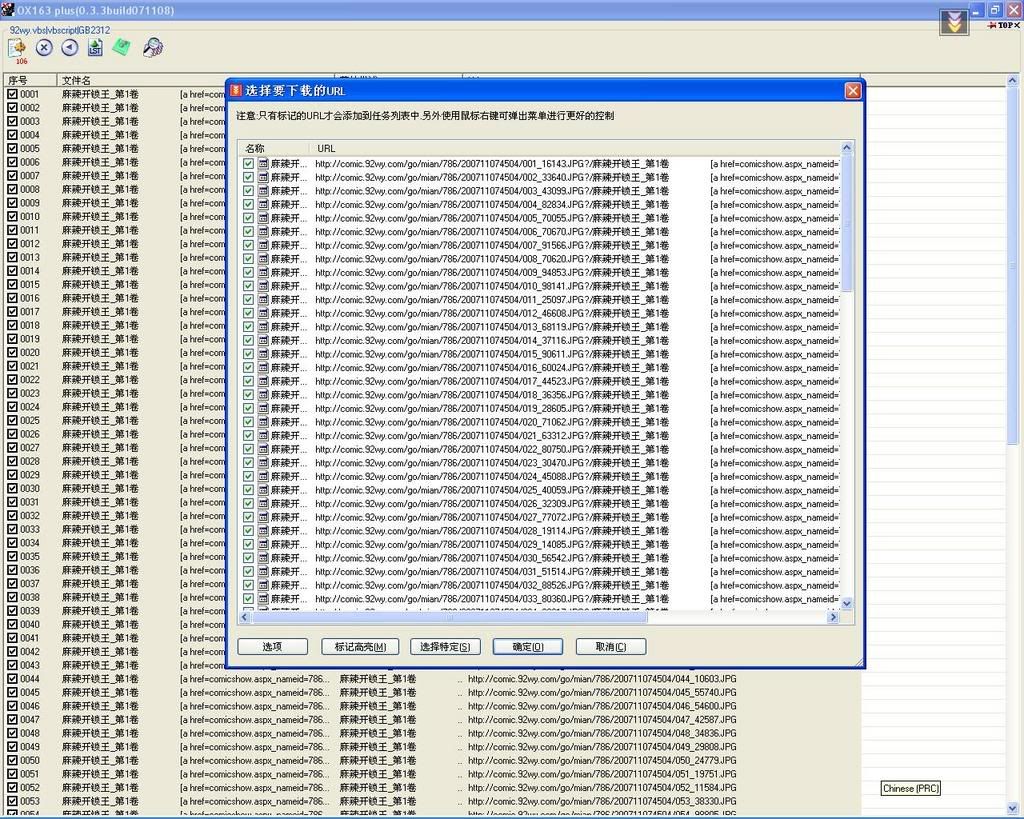
Task: Click the magnifying glass search toolbar icon
Action: pos(153,48)
